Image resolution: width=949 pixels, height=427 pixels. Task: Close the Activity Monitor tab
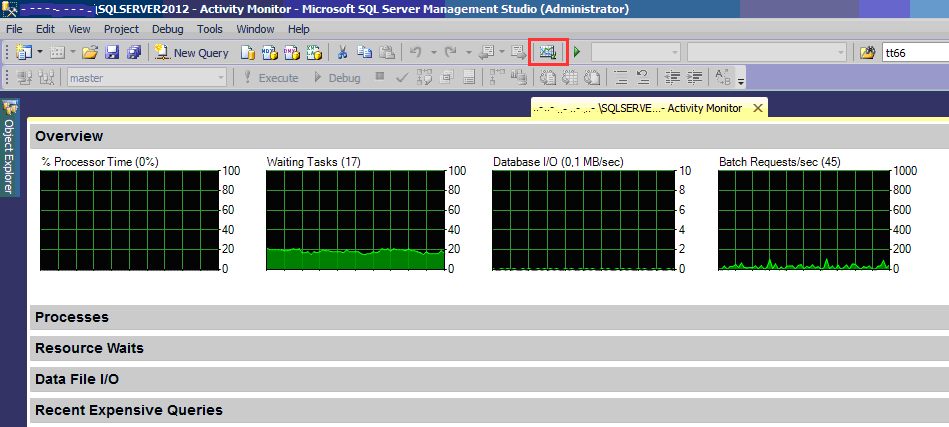click(x=757, y=108)
